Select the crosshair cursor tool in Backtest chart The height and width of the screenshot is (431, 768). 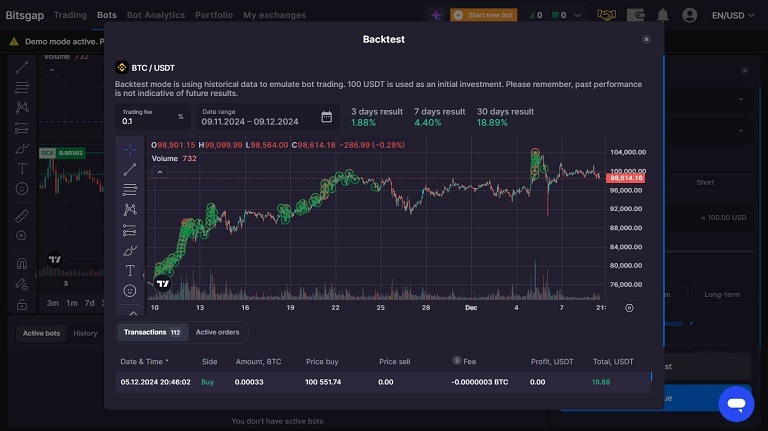(x=130, y=149)
